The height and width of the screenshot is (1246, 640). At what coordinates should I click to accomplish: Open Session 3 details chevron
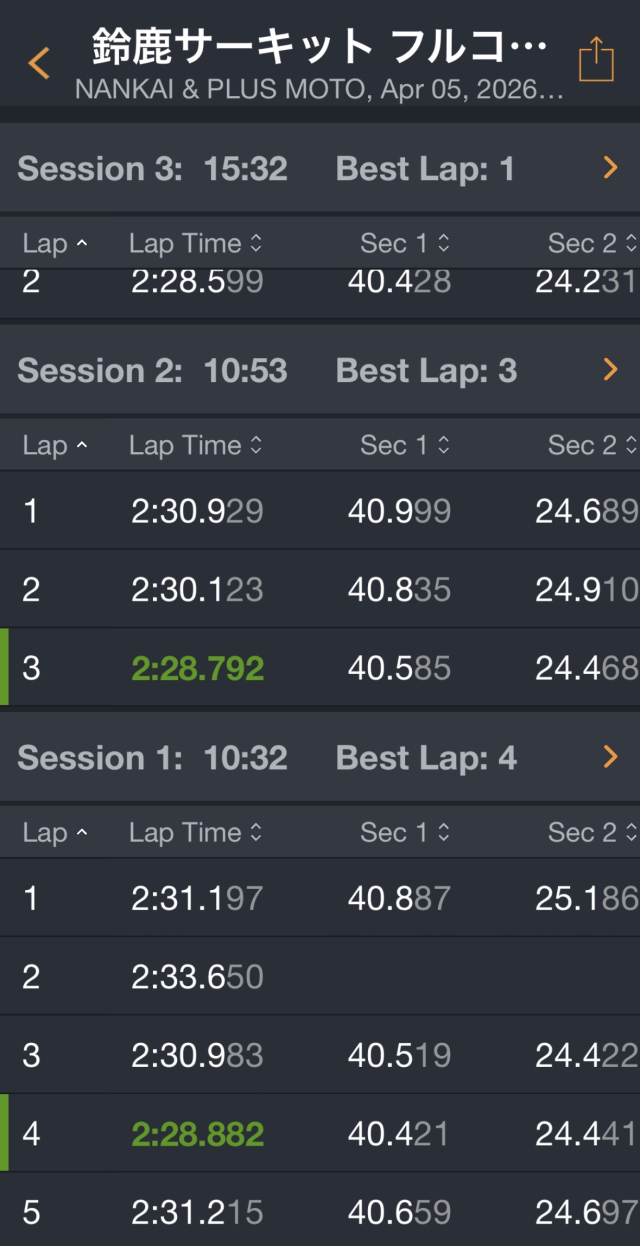(611, 169)
